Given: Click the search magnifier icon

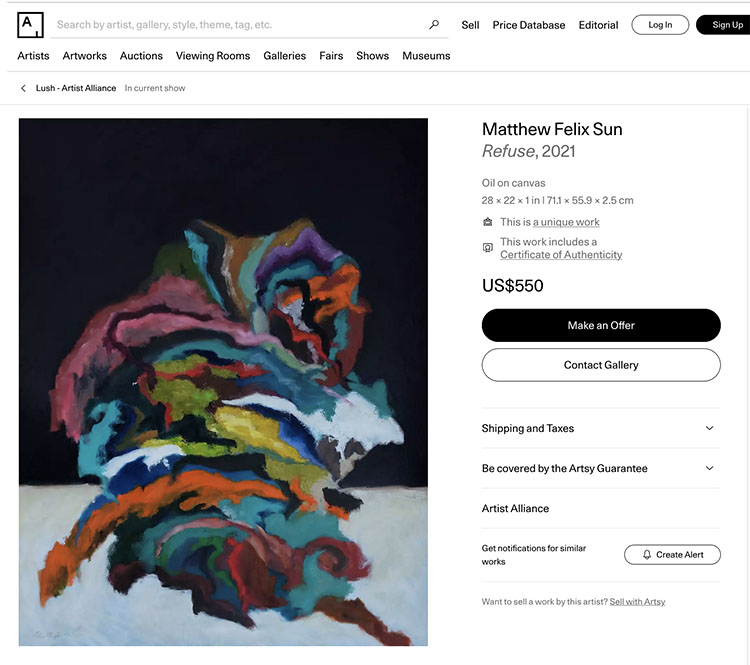Looking at the screenshot, I should tap(434, 25).
